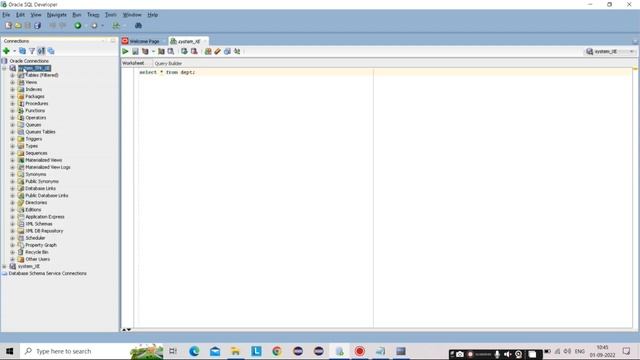The height and width of the screenshot is (360, 640).
Task: Click into the SQL worksheet editor line
Action: pos(384,72)
